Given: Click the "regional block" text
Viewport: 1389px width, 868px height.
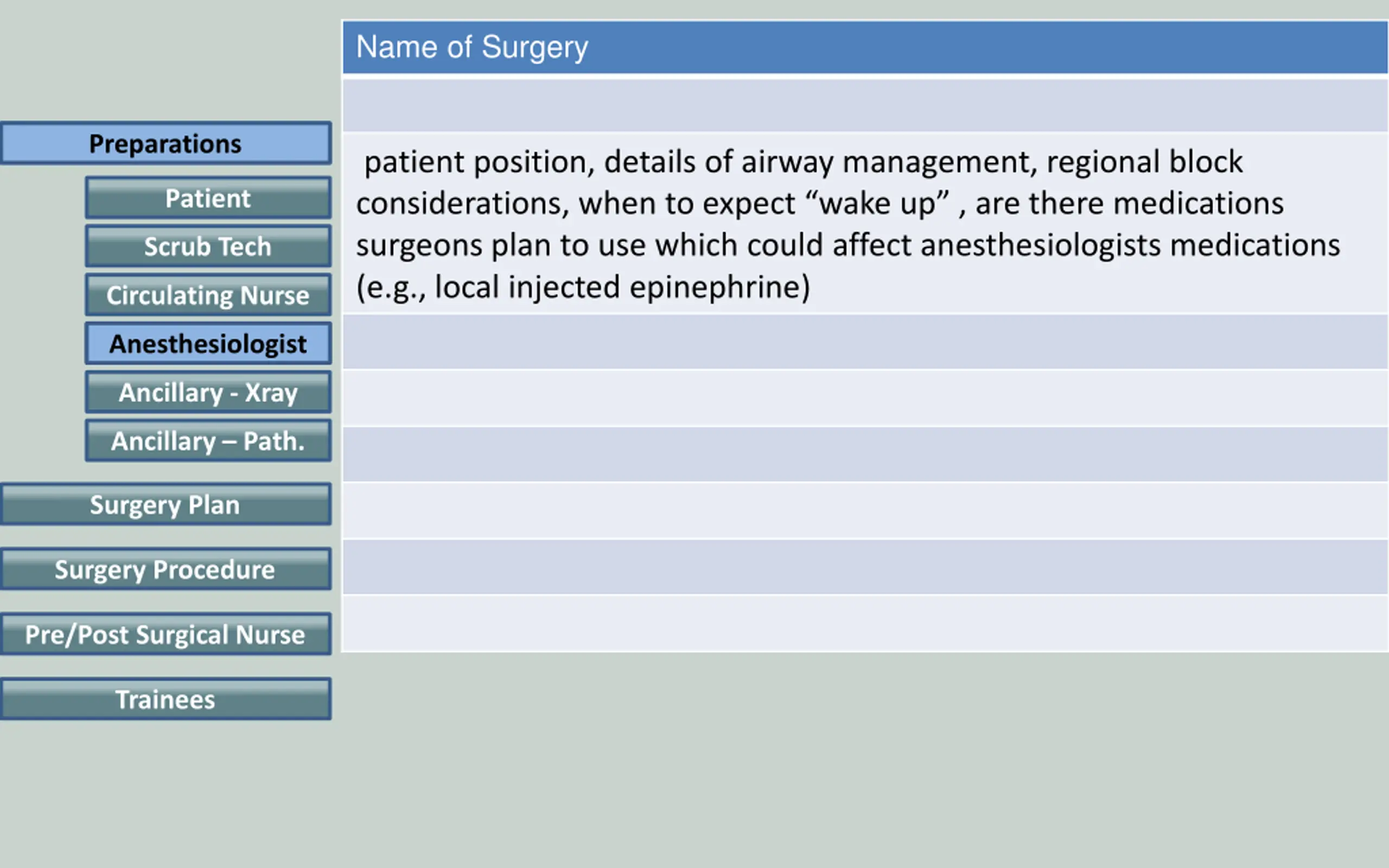Looking at the screenshot, I should coord(1144,162).
